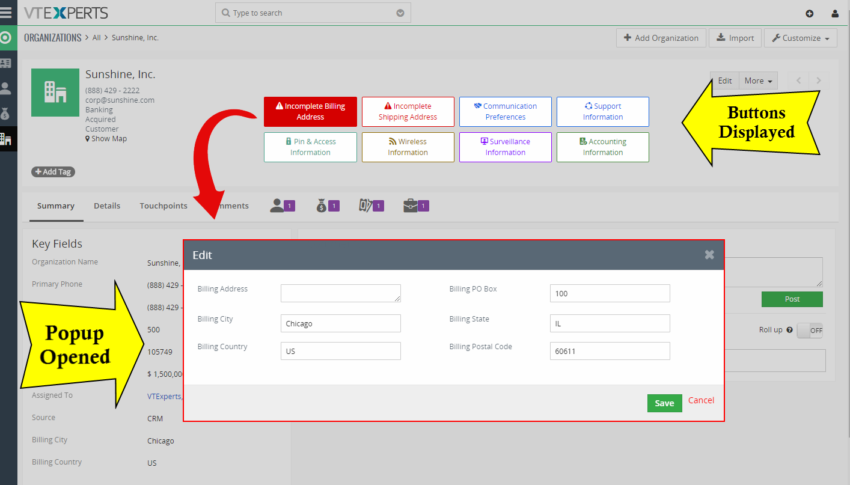
Task: Open the hamburger main menu
Action: 6,12
